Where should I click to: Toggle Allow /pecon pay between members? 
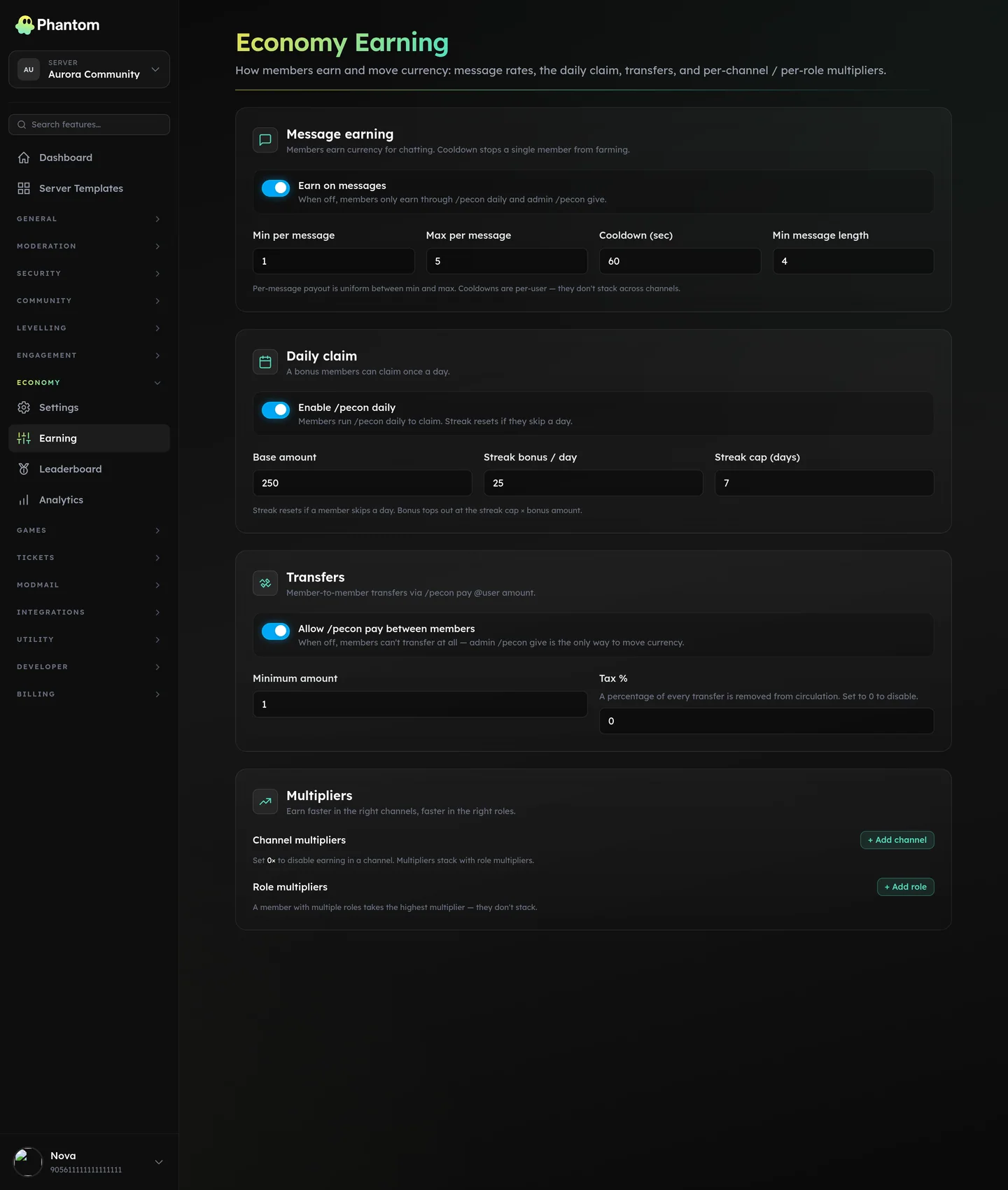[276, 631]
